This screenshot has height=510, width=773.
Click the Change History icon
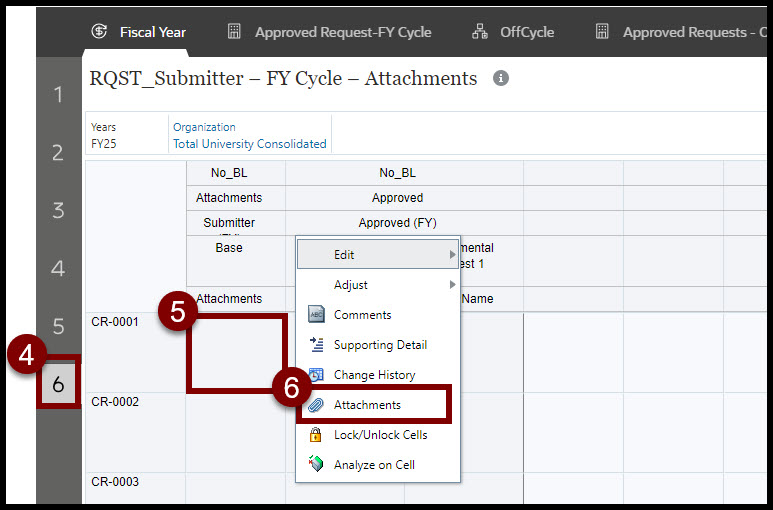click(316, 375)
